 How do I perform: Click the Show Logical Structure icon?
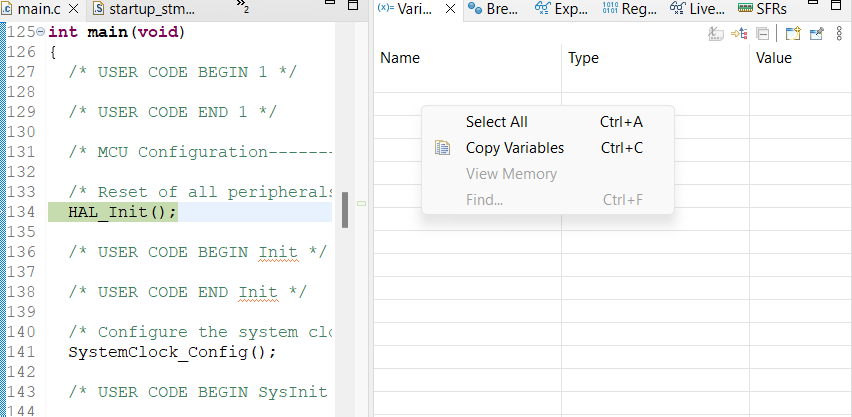(740, 34)
